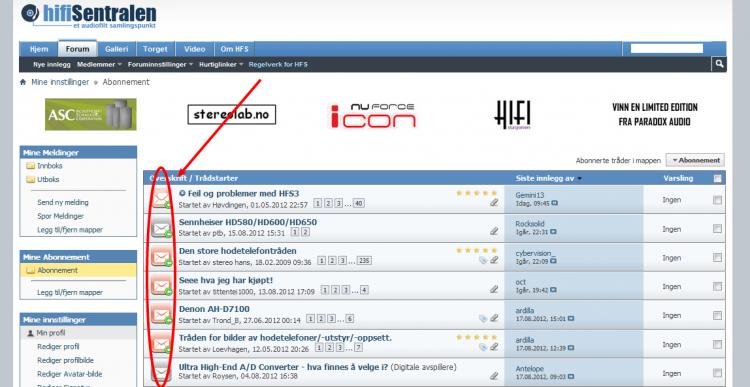Click envelope icon beside Denon AH-D7100 thread
The height and width of the screenshot is (387, 750).
pos(161,314)
